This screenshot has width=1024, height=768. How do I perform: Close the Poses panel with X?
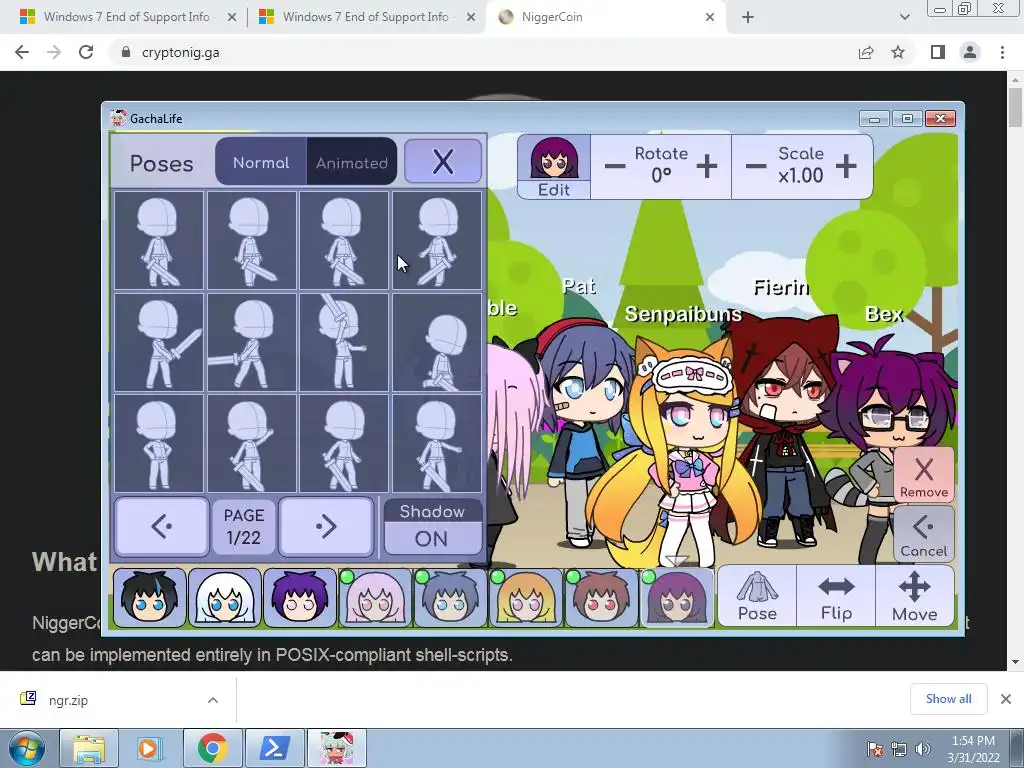click(x=443, y=161)
